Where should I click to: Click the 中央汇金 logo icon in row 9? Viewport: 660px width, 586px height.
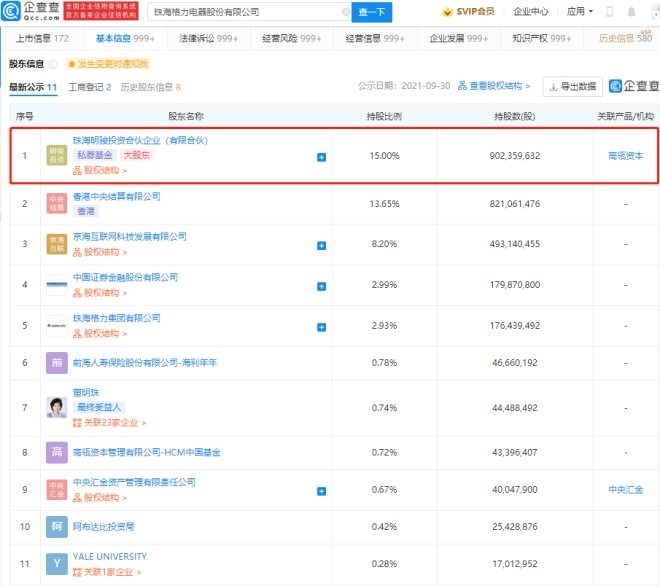coord(58,490)
